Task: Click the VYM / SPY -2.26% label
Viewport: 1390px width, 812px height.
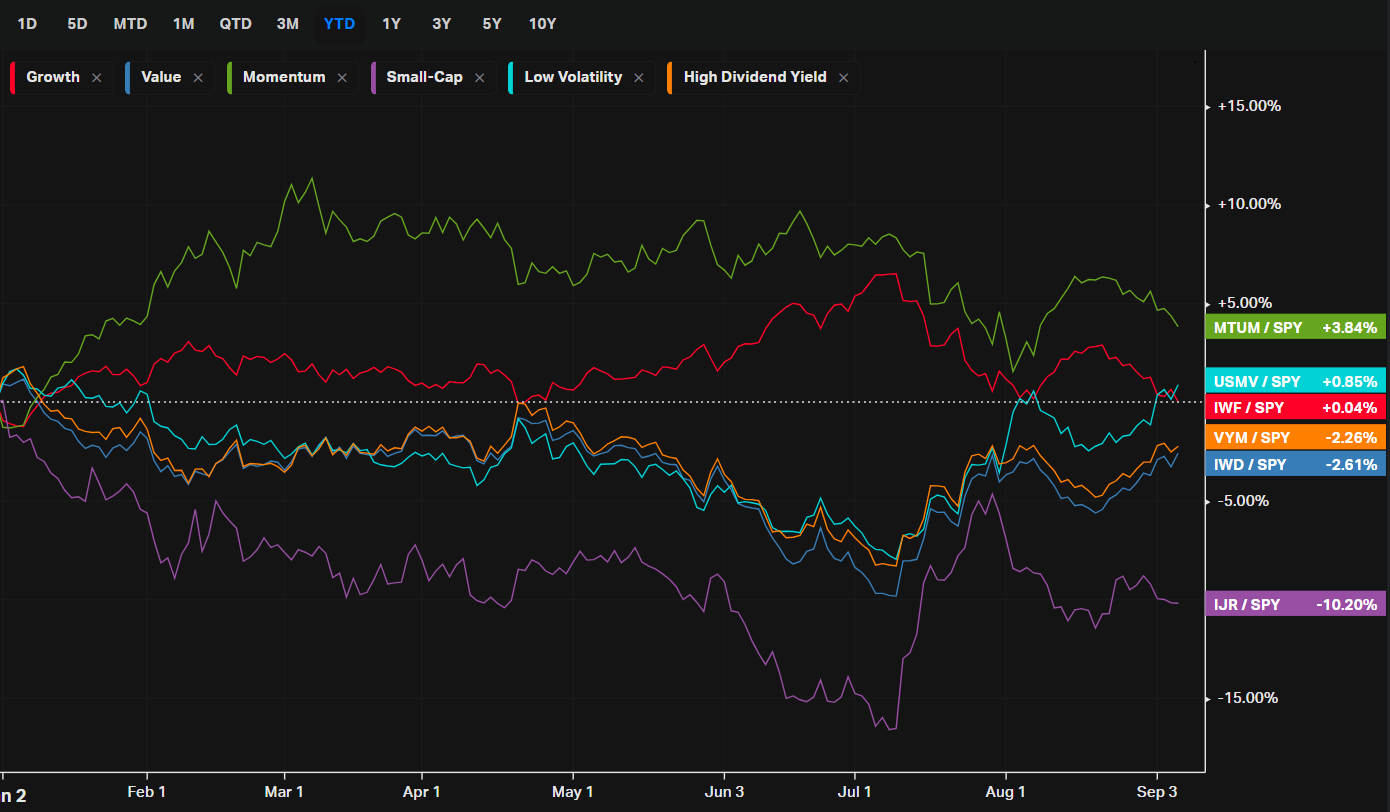Action: pyautogui.click(x=1296, y=437)
